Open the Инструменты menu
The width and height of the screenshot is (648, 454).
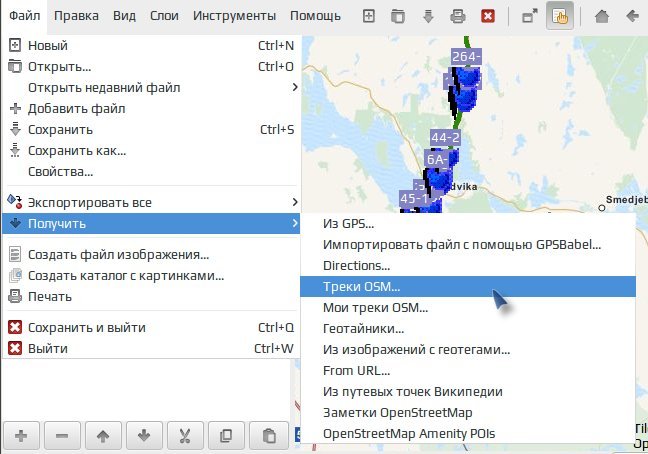(234, 16)
